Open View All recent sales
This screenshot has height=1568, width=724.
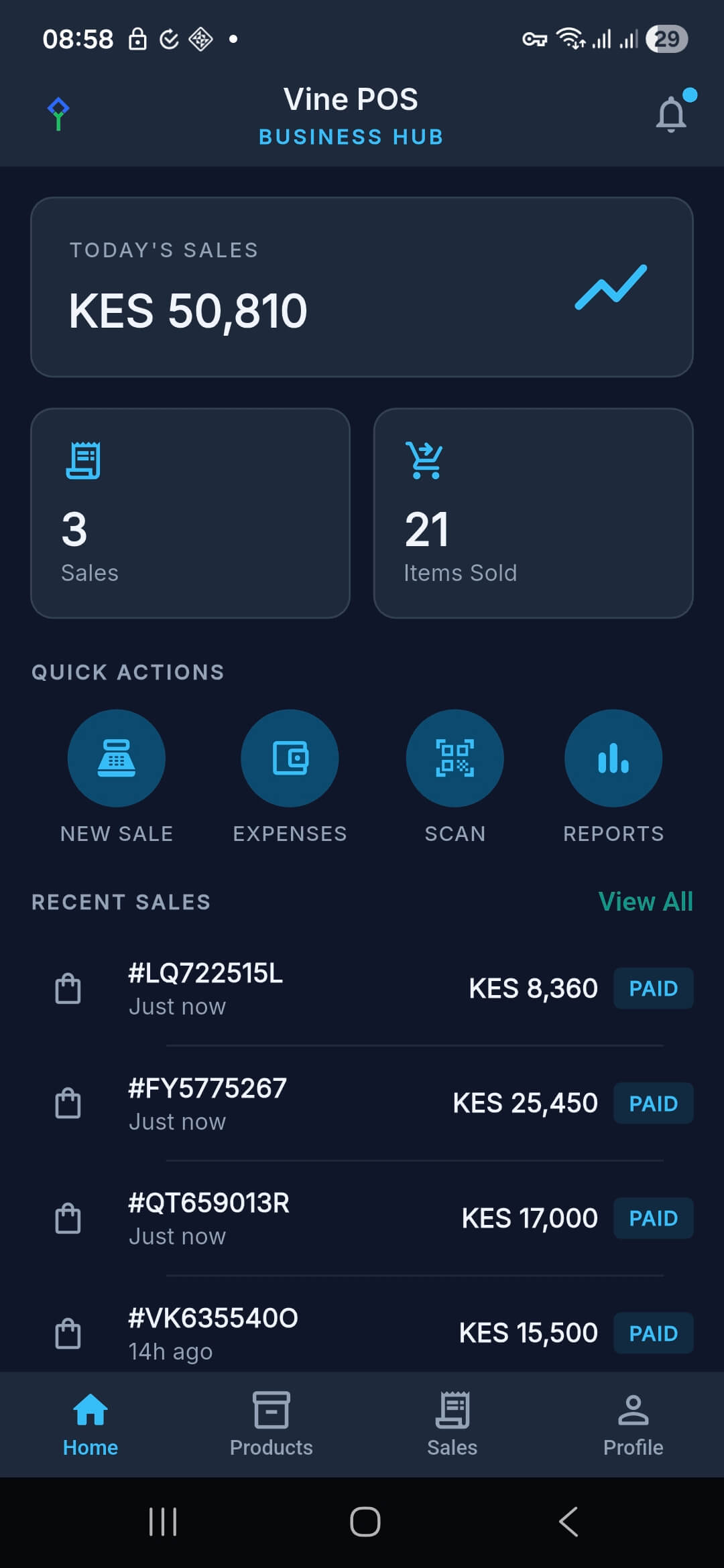646,901
